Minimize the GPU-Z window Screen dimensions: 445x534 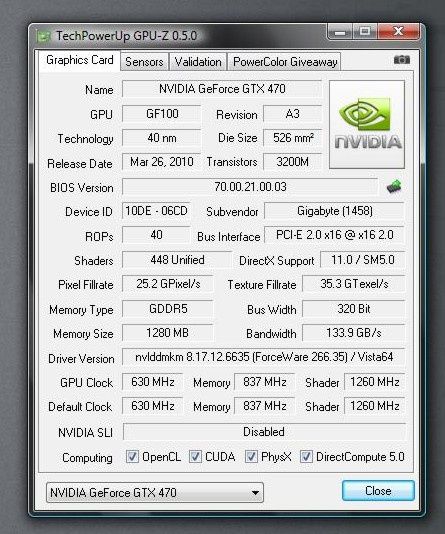340,32
